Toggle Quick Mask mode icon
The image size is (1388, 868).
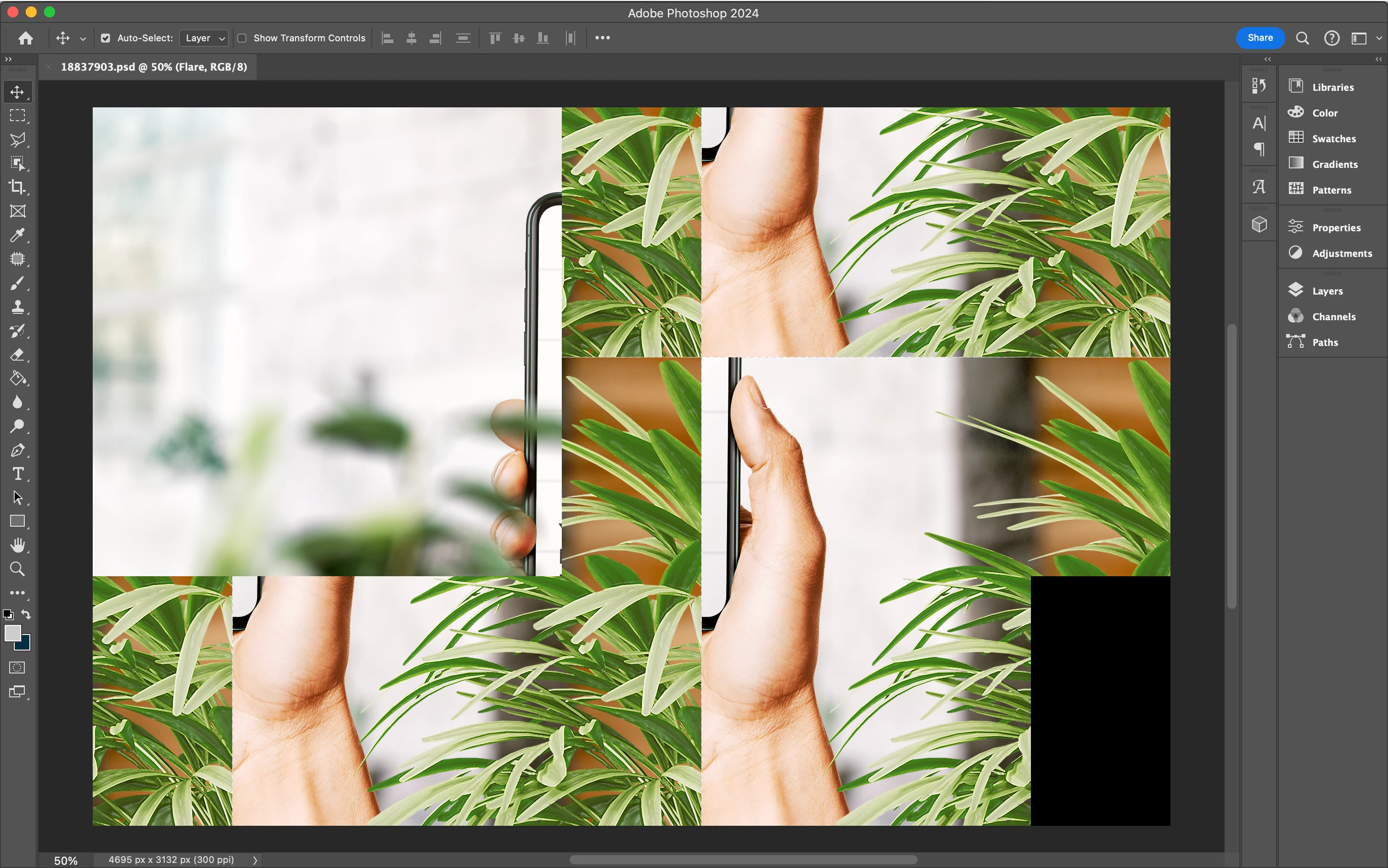(17, 668)
